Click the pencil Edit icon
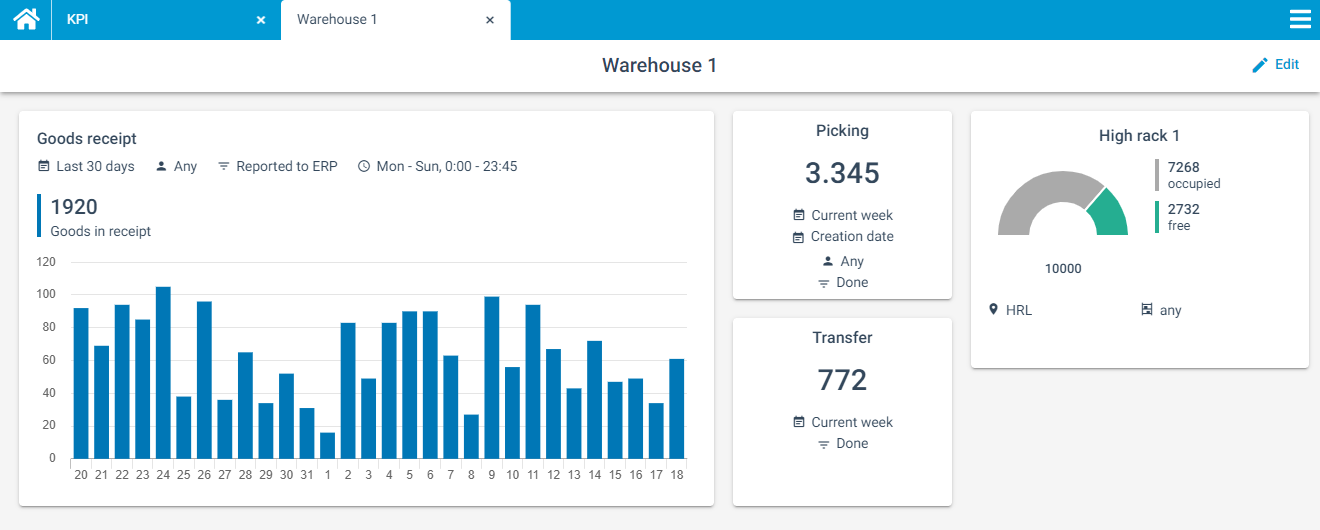Image resolution: width=1320 pixels, height=530 pixels. click(x=1260, y=65)
